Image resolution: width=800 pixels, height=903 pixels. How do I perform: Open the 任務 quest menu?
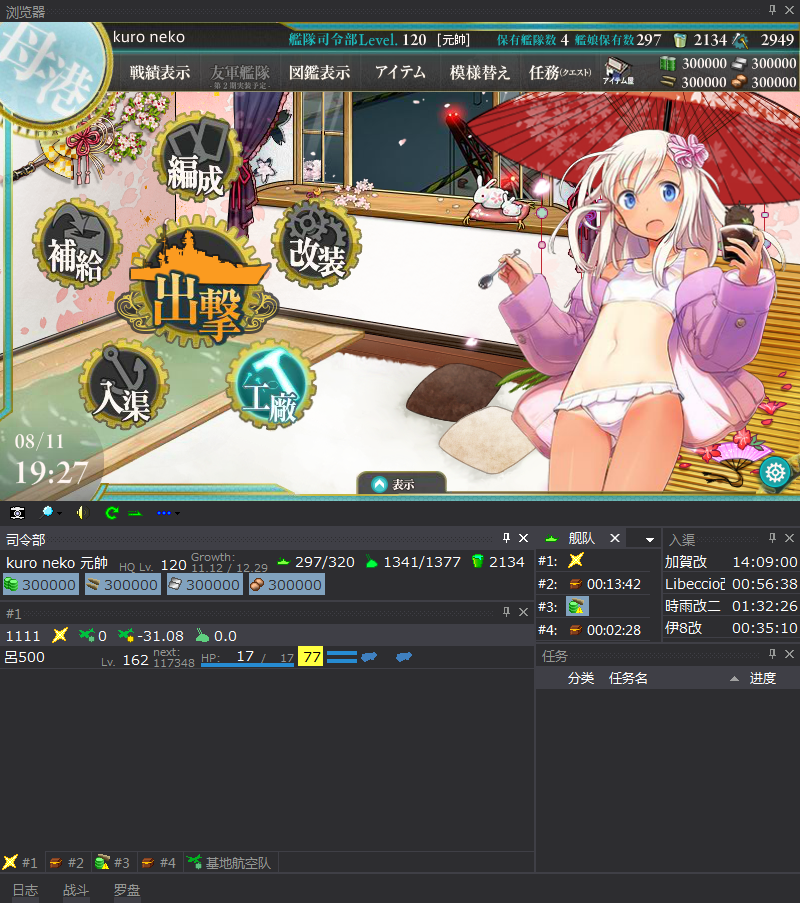coord(559,73)
